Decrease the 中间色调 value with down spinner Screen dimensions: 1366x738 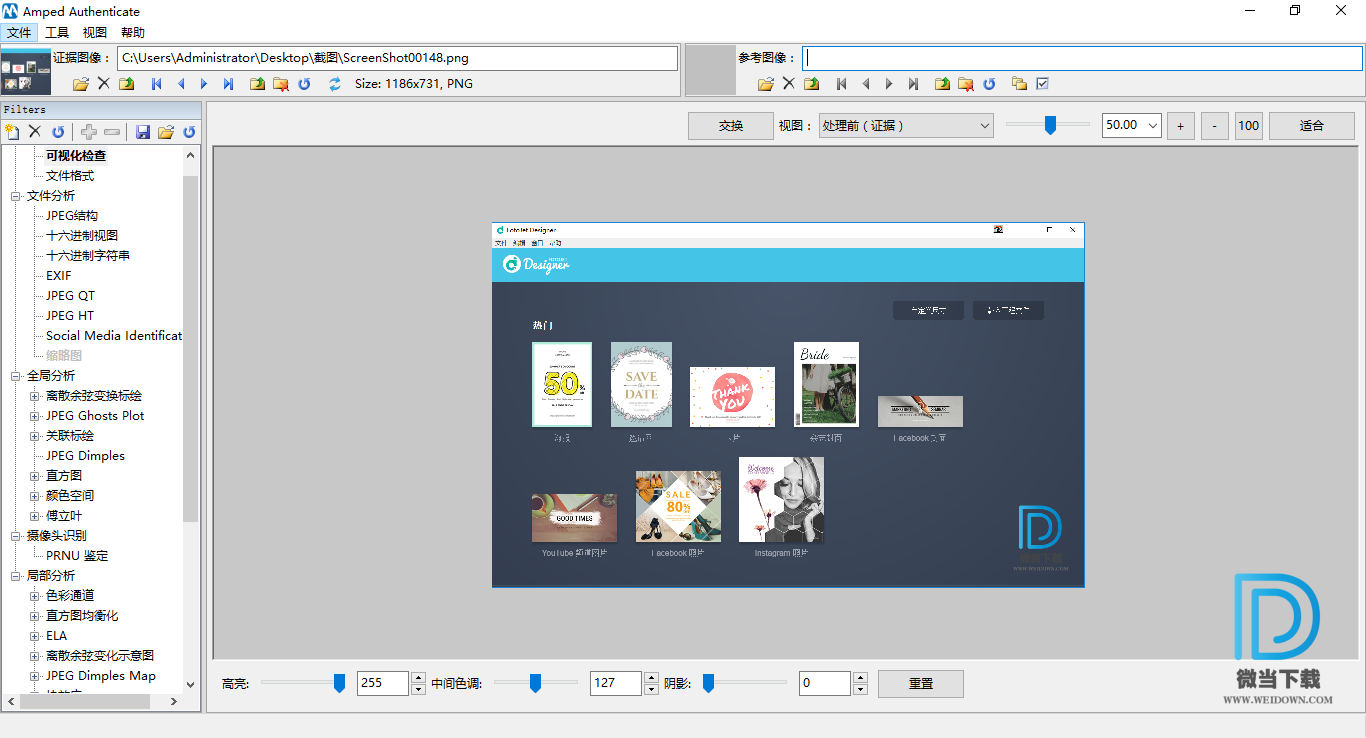pyautogui.click(x=651, y=689)
